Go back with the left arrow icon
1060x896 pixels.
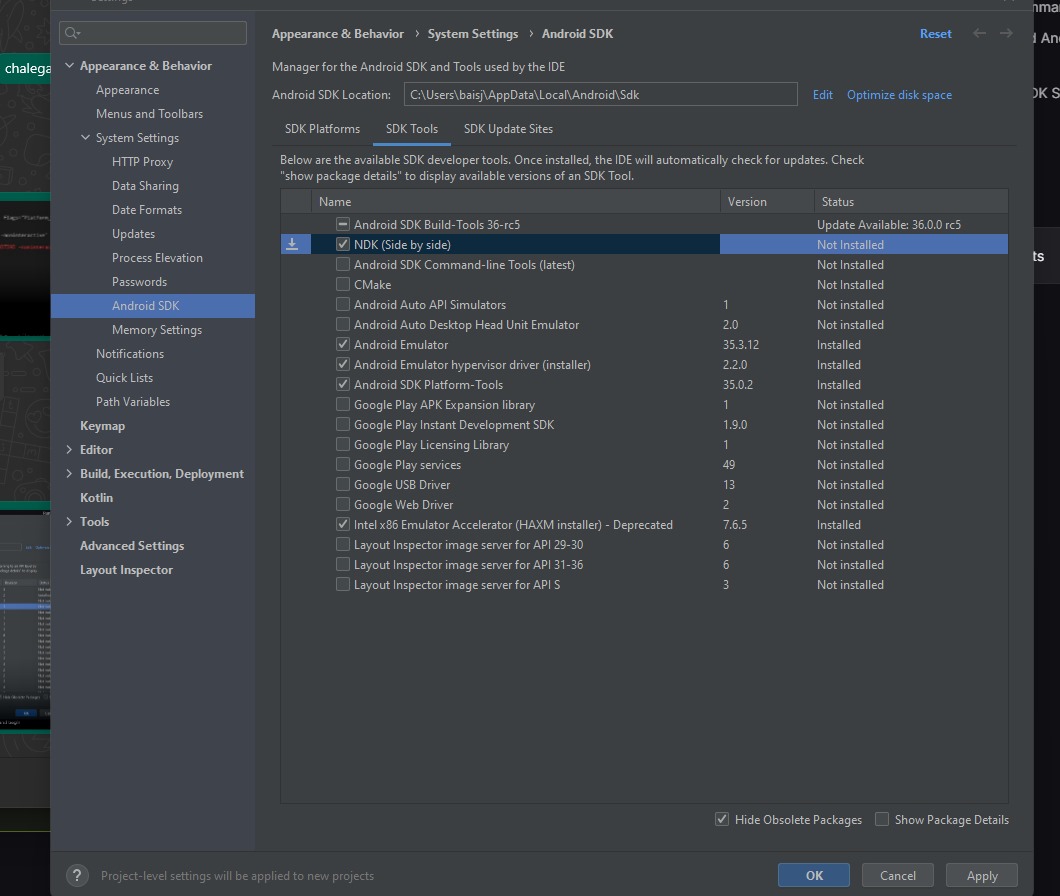tap(979, 33)
